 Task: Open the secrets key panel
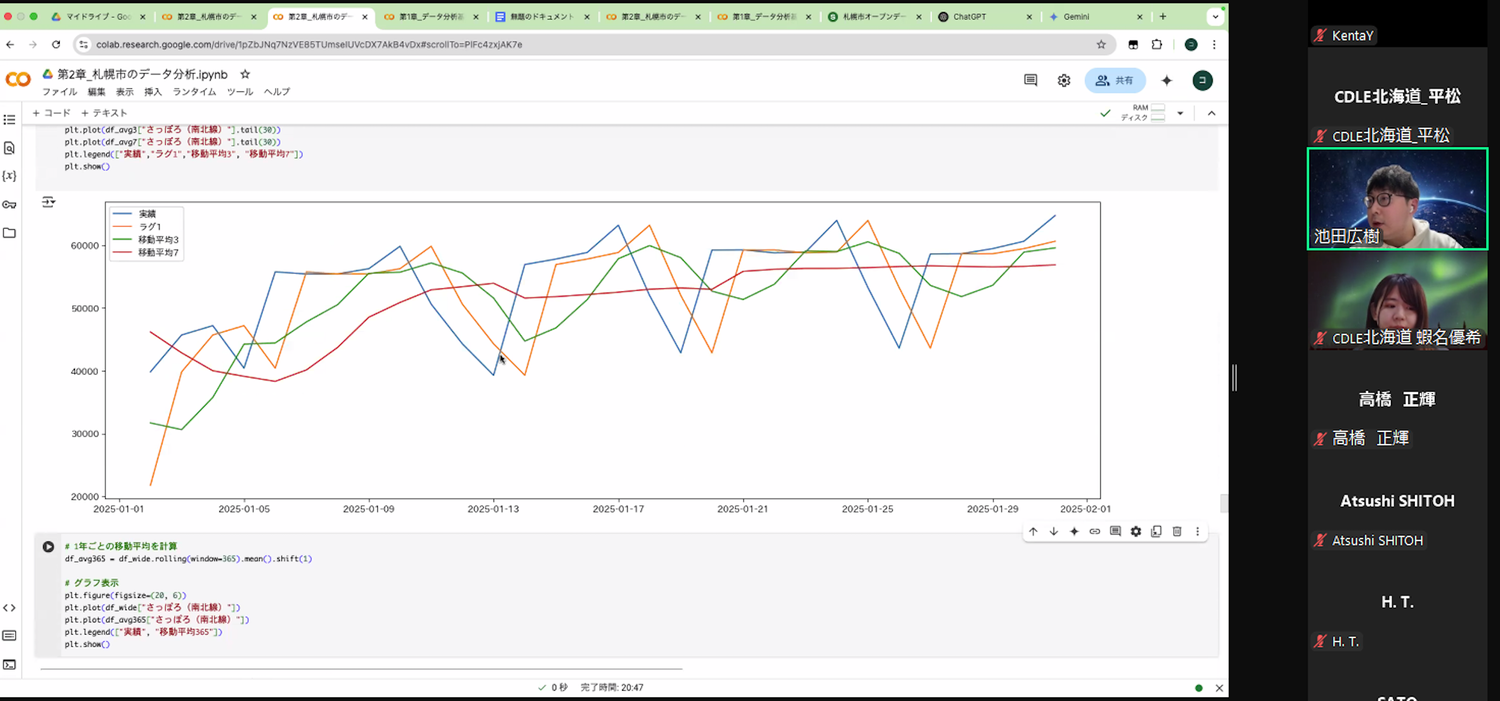point(10,205)
